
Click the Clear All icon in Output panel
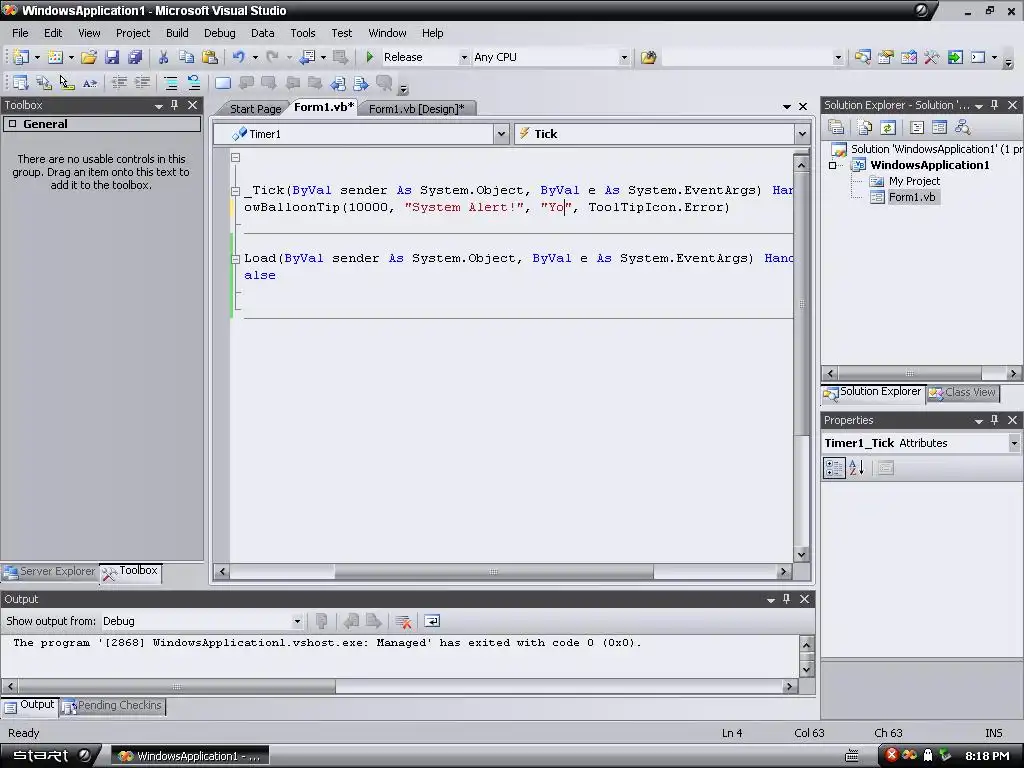[403, 620]
